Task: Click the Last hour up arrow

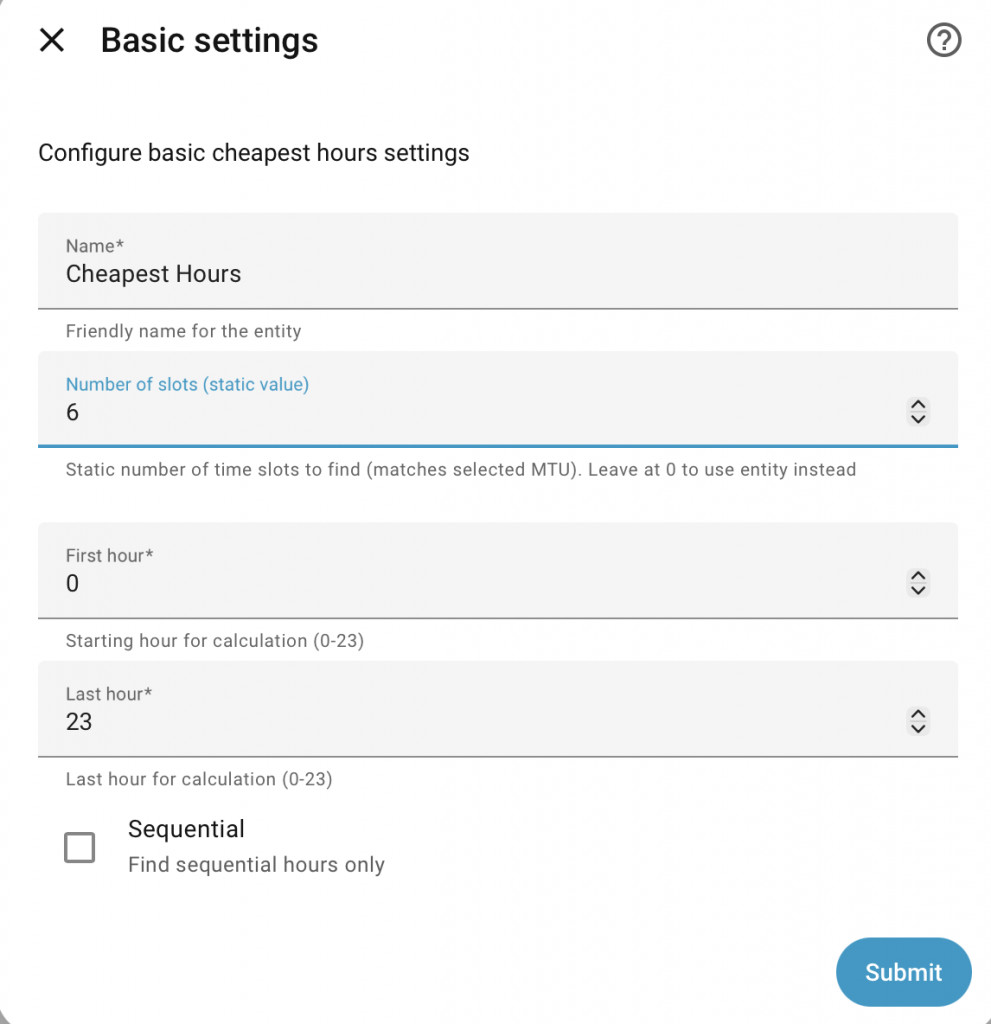Action: point(918,714)
